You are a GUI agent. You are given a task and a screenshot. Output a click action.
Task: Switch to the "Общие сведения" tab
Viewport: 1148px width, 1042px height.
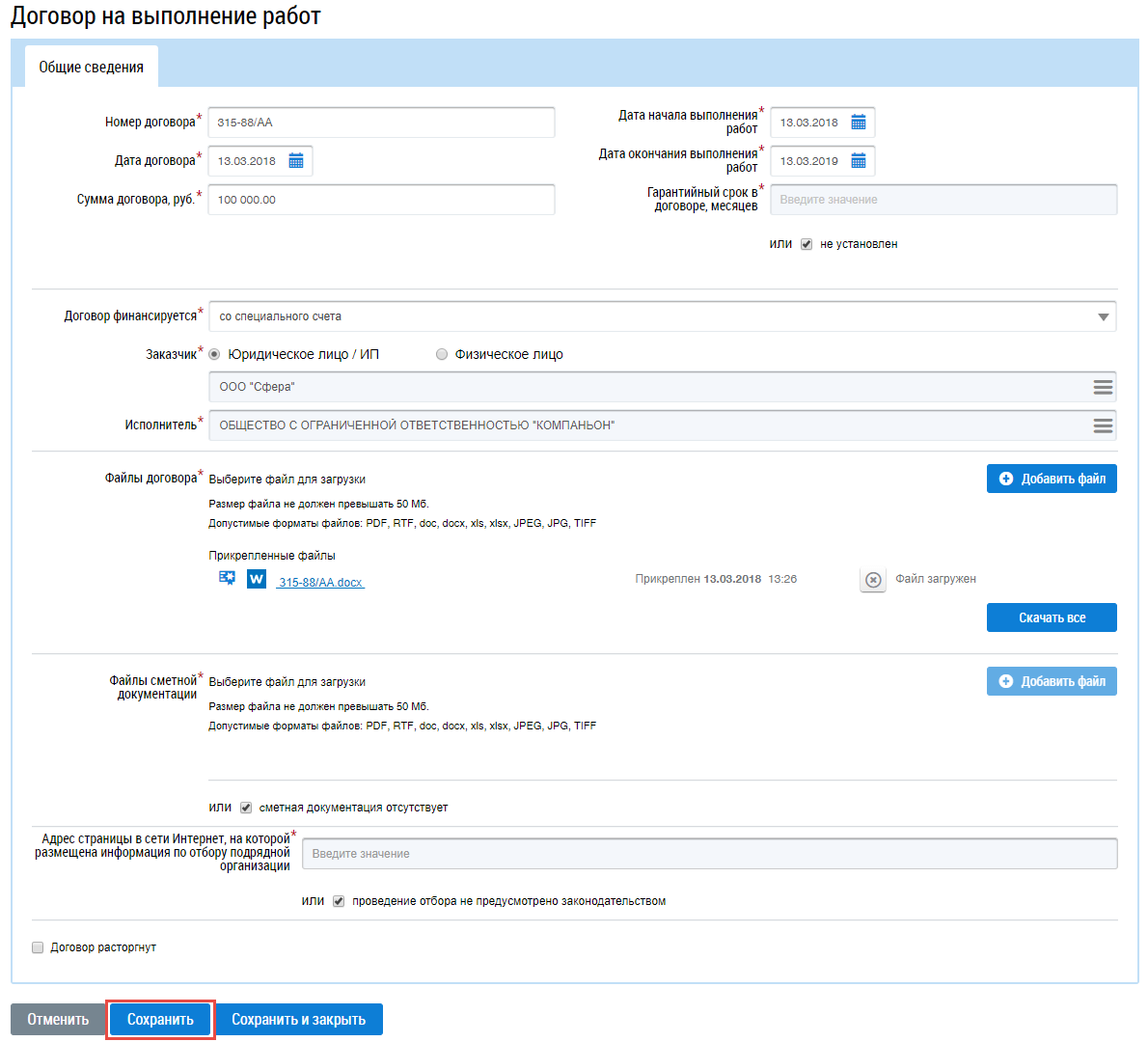(91, 68)
